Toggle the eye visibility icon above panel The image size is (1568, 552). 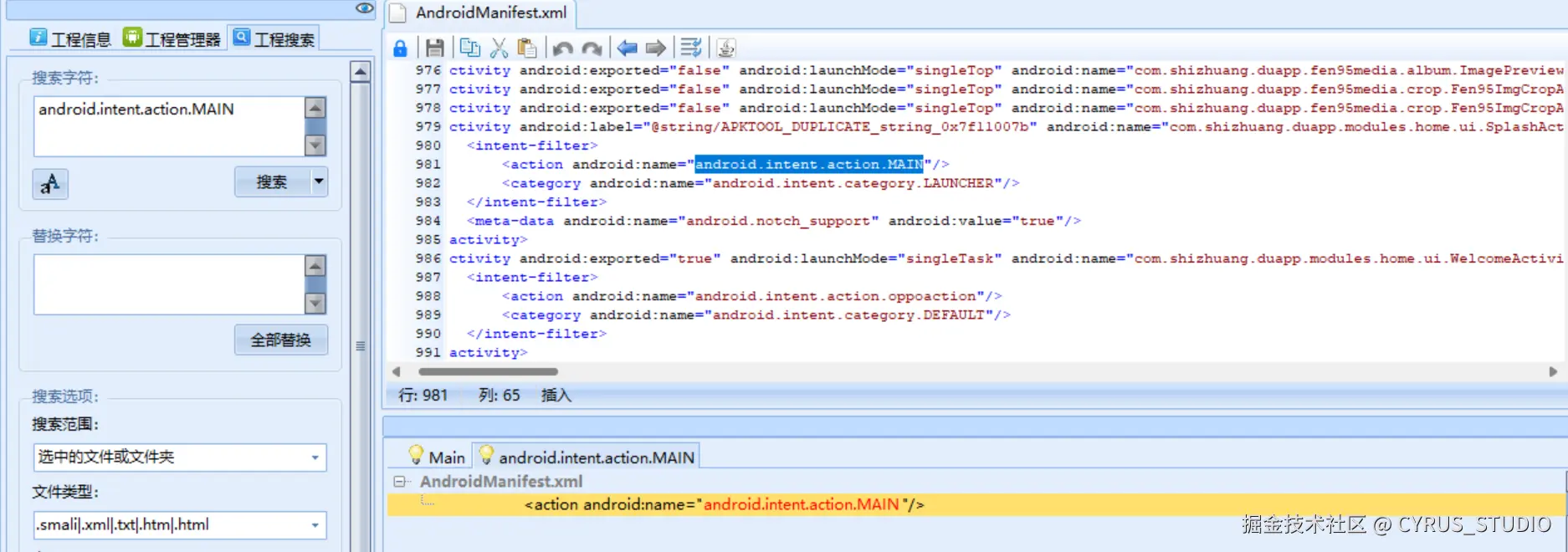tap(364, 8)
